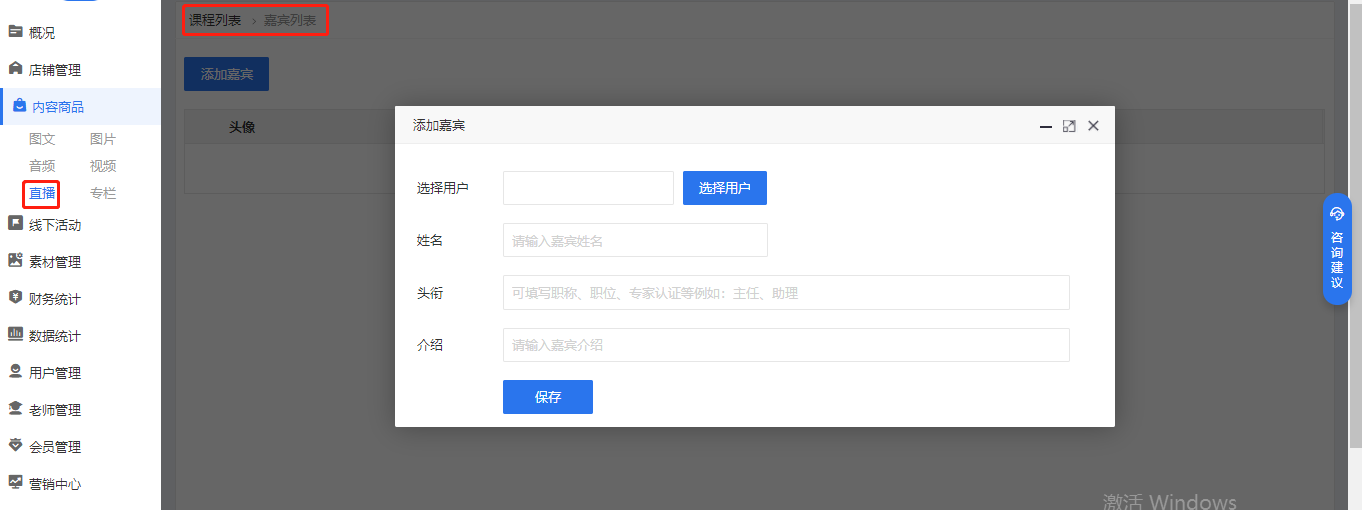
Task: Click the 店铺管理 shop icon
Action: coord(15,69)
